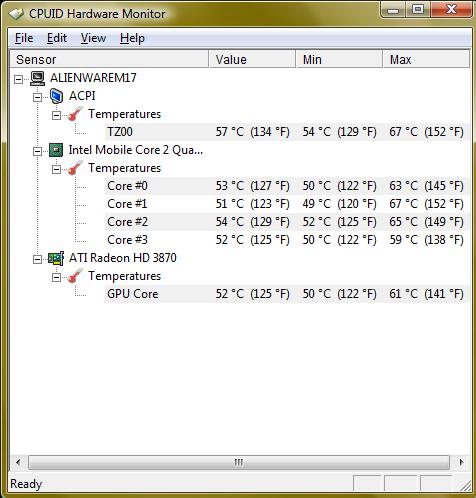Click the CPUID Hardware Monitor title icon

pyautogui.click(x=16, y=14)
